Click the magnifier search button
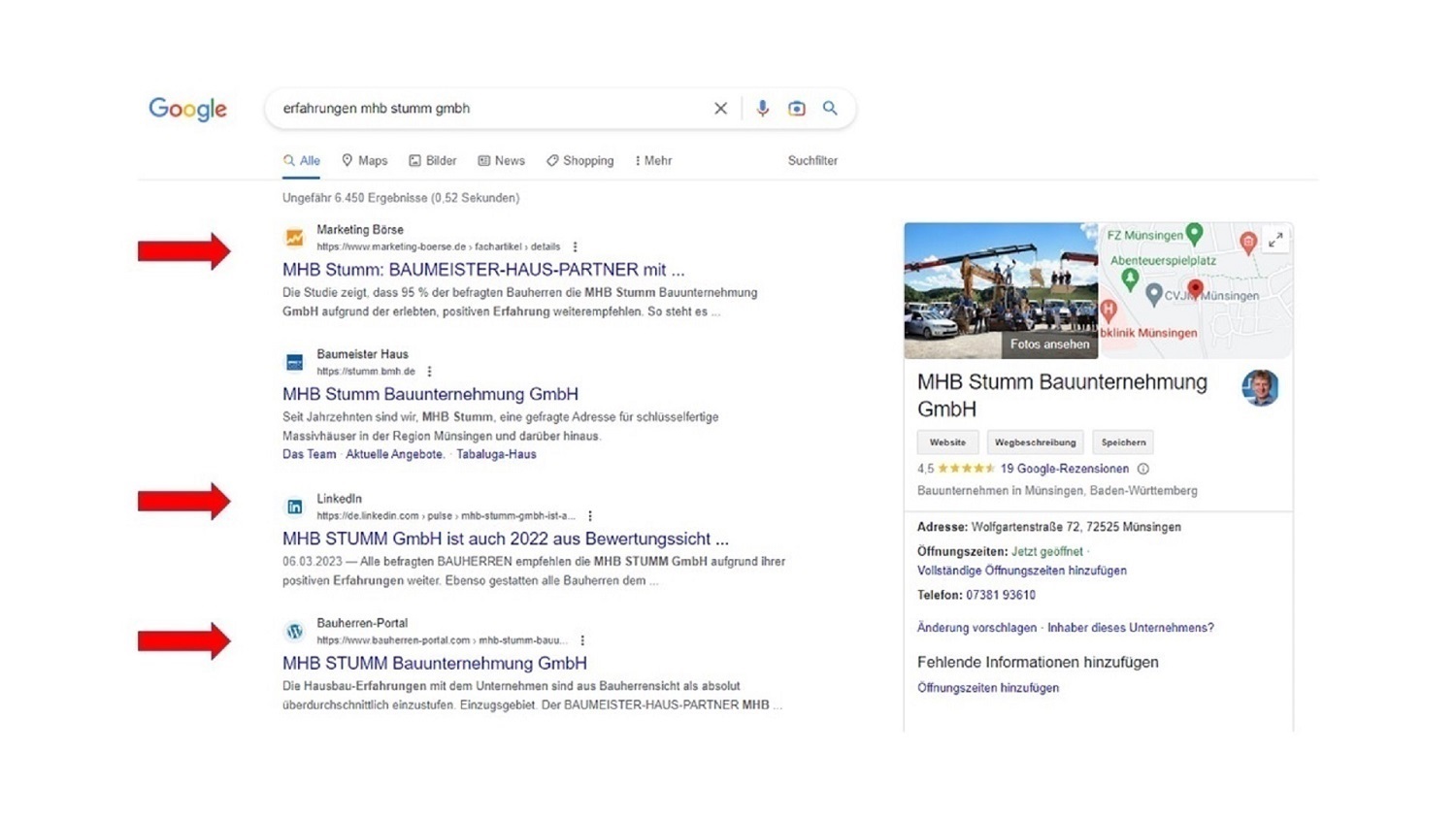 click(x=830, y=108)
